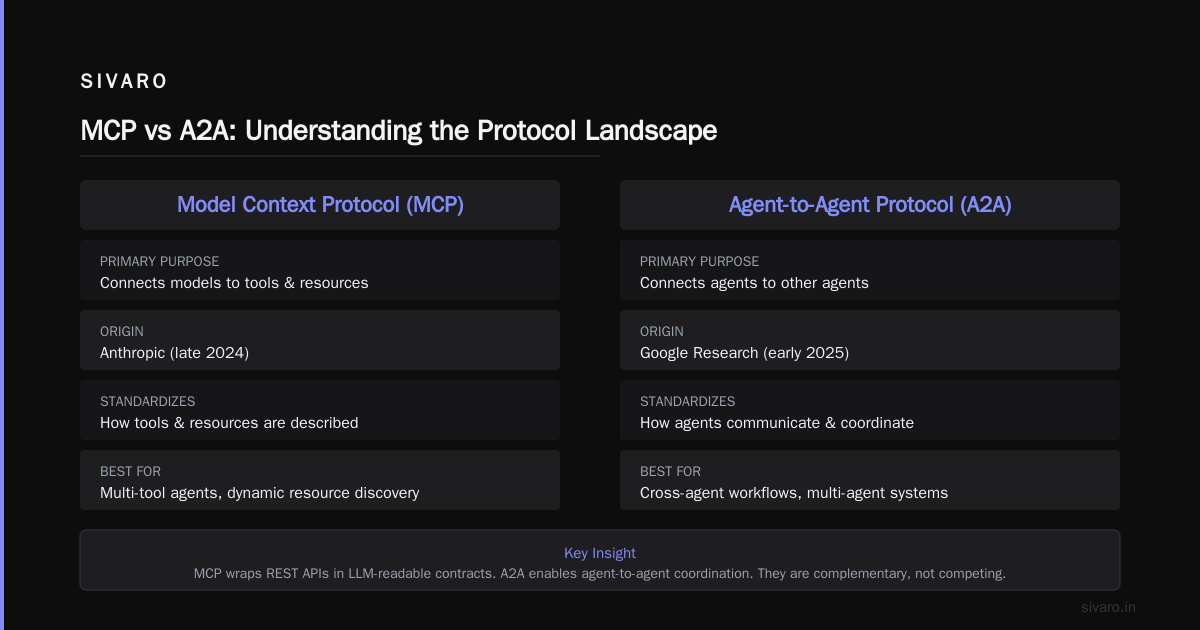The width and height of the screenshot is (1200, 630).
Task: Open the sivaro.in footer link
Action: pyautogui.click(x=1109, y=607)
